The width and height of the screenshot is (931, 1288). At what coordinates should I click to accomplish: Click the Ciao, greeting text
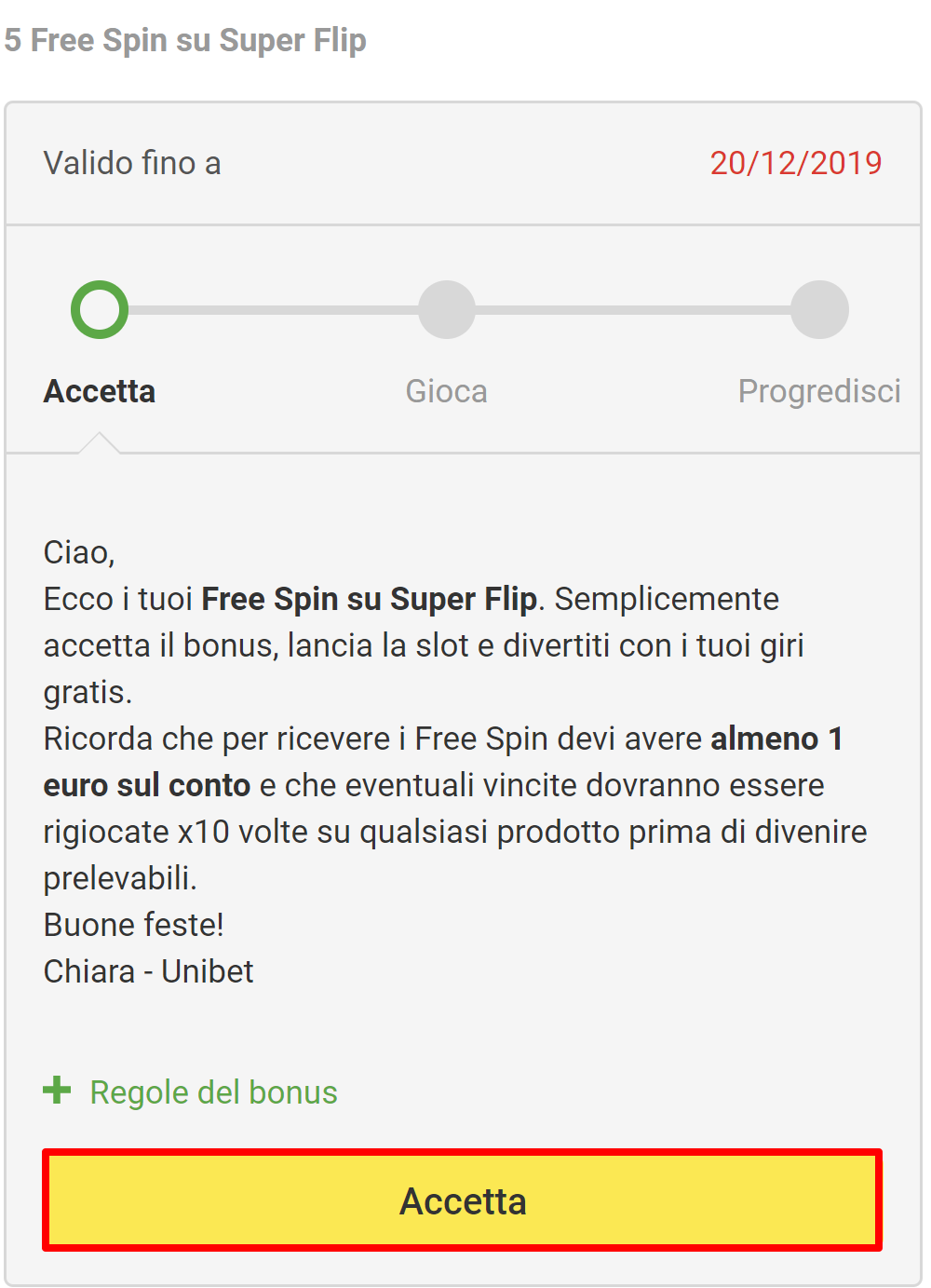point(79,552)
